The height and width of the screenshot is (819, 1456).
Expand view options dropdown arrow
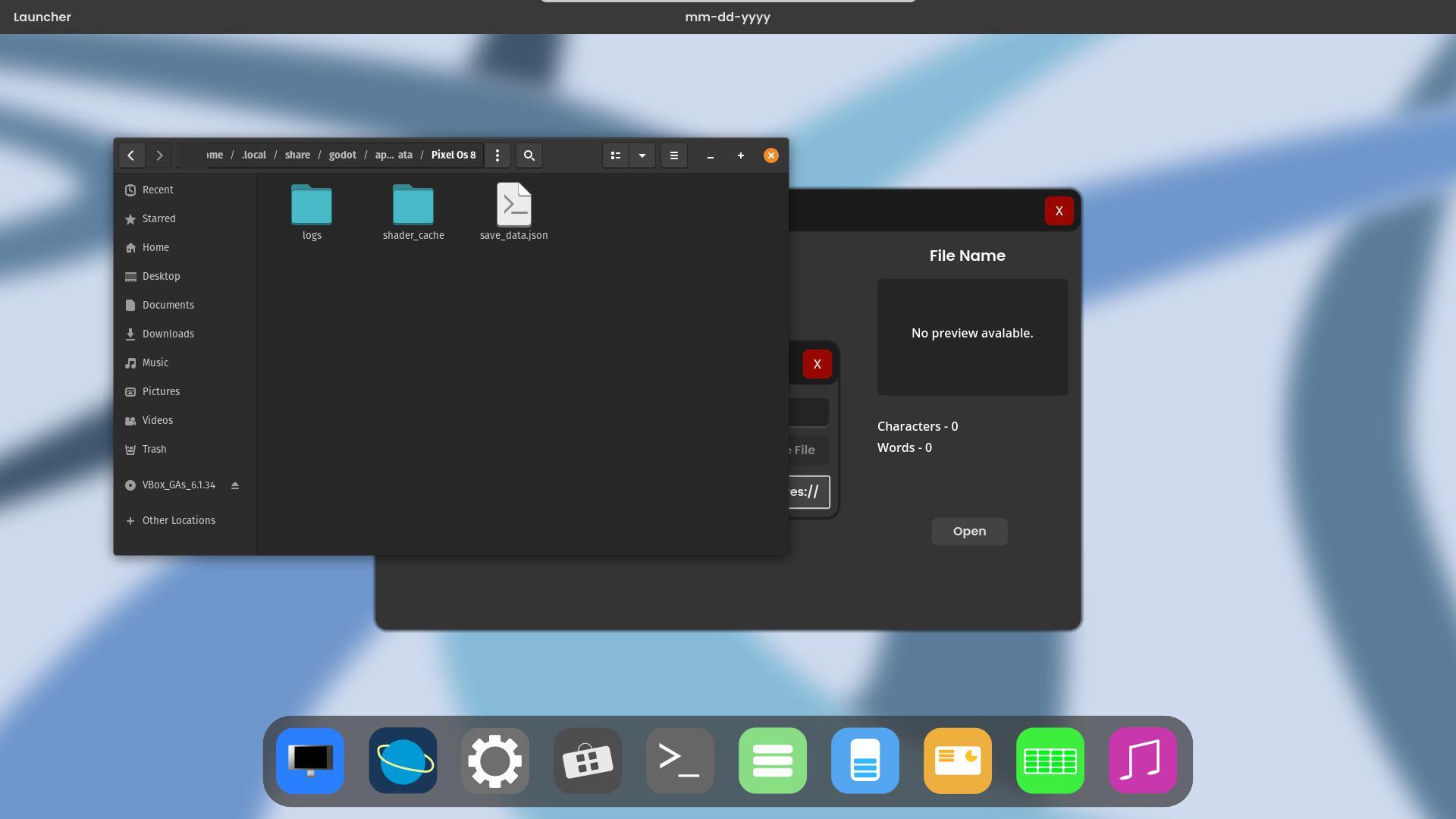tap(642, 155)
